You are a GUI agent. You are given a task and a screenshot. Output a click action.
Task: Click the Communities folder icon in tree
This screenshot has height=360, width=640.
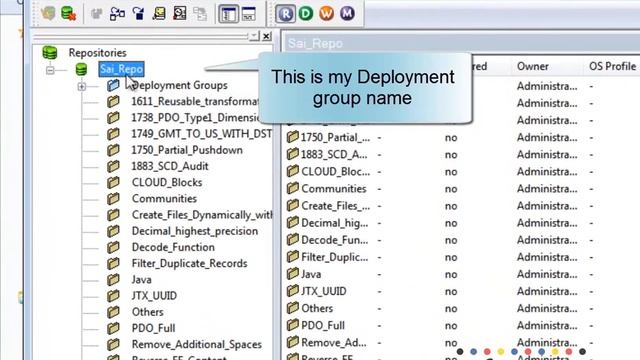(x=113, y=198)
